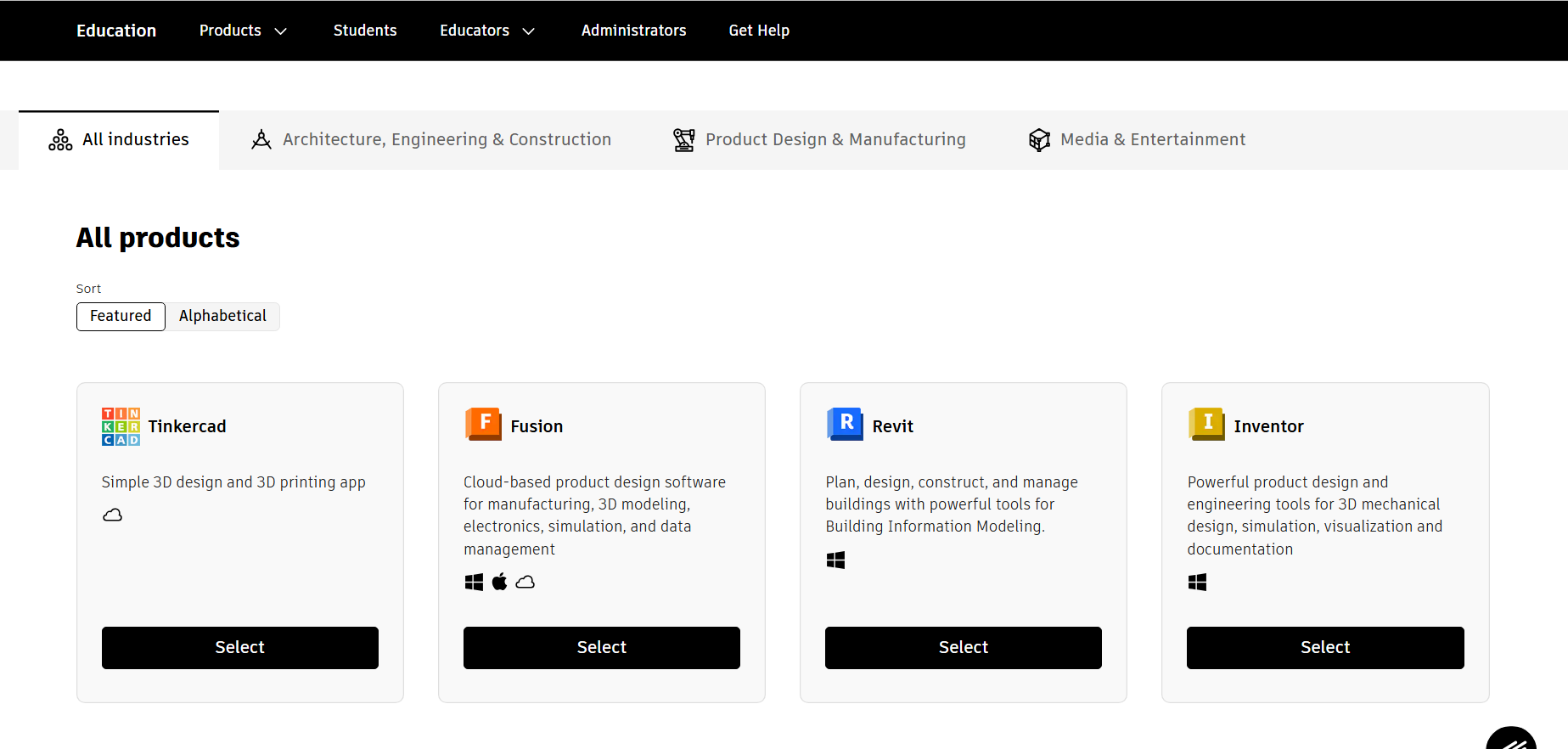Select the Revit product
Image resolution: width=1568 pixels, height=749 pixels.
(964, 648)
